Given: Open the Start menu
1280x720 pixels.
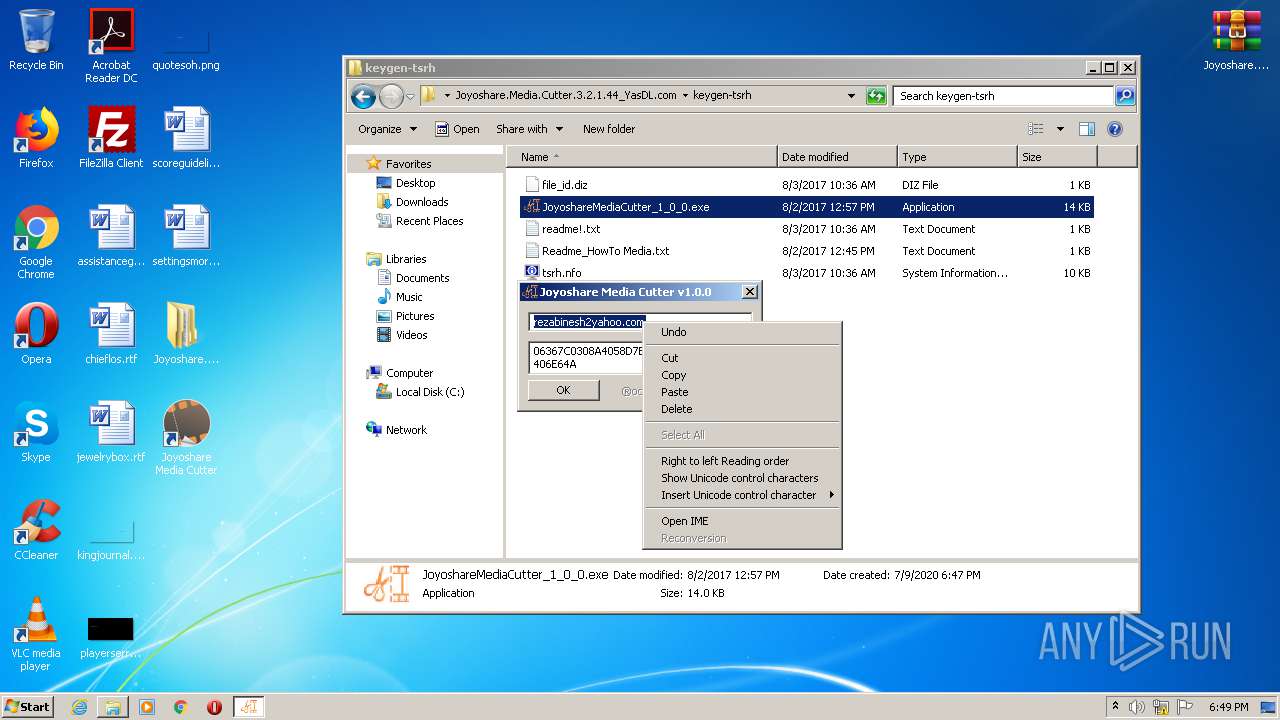Looking at the screenshot, I should [27, 707].
